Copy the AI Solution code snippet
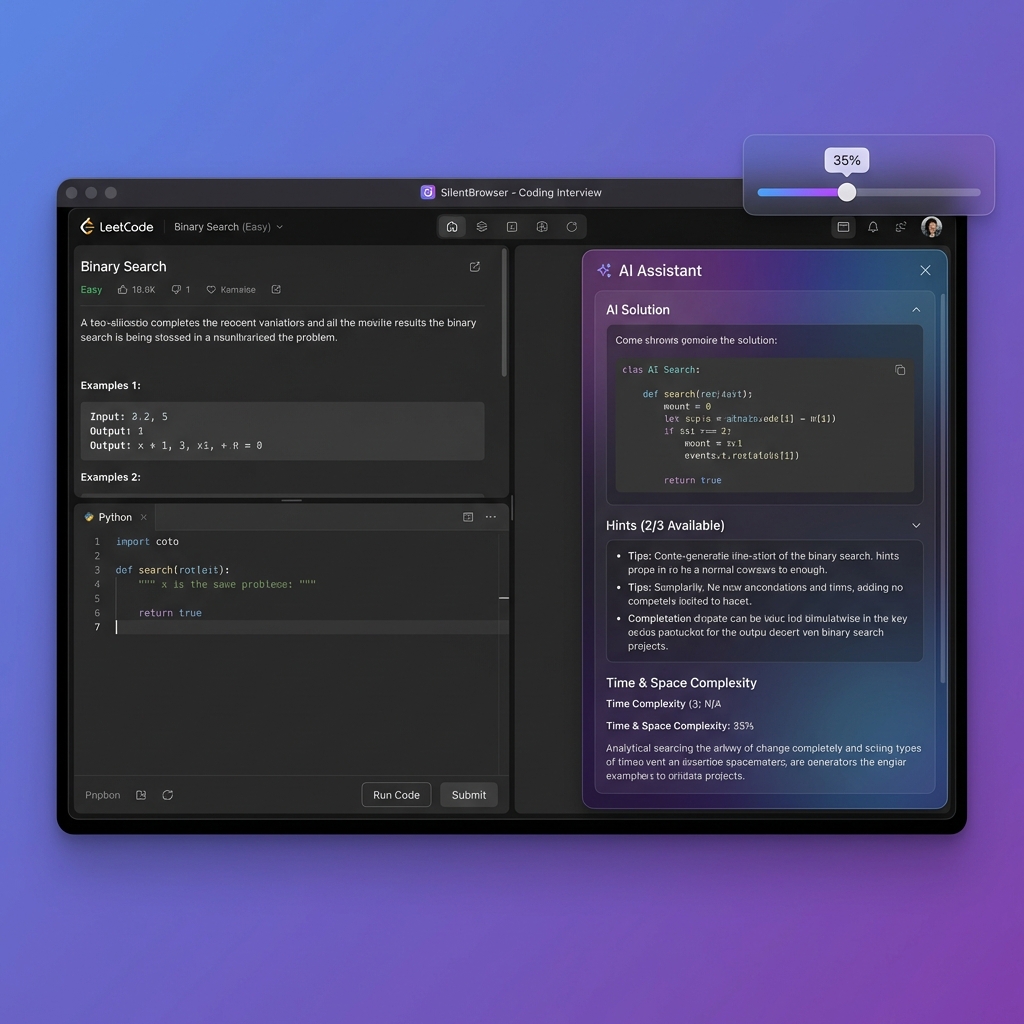Viewport: 1024px width, 1024px height. [x=900, y=369]
